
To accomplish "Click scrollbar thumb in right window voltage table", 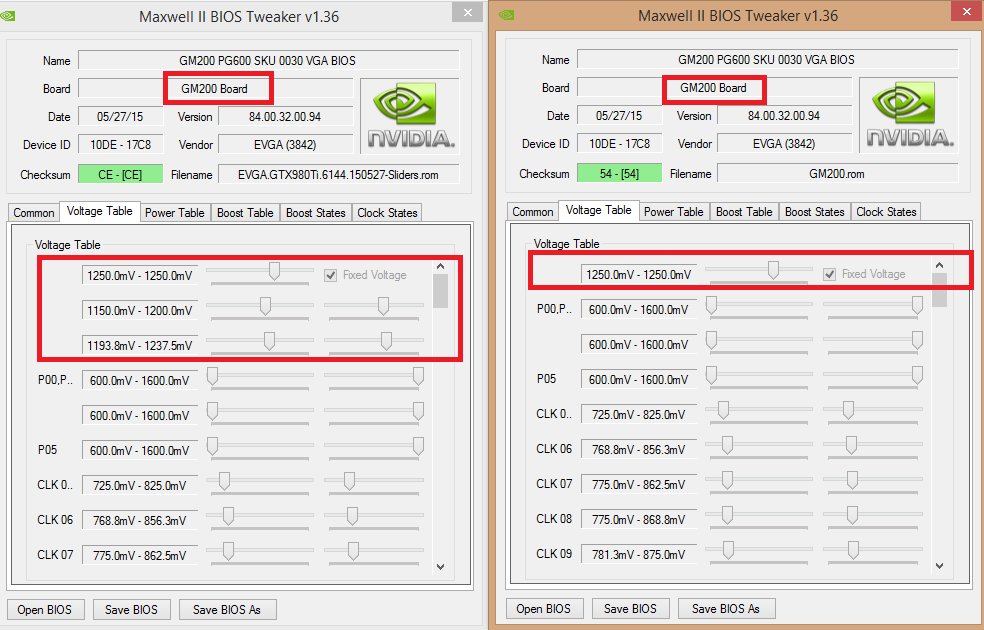I will click(x=939, y=290).
